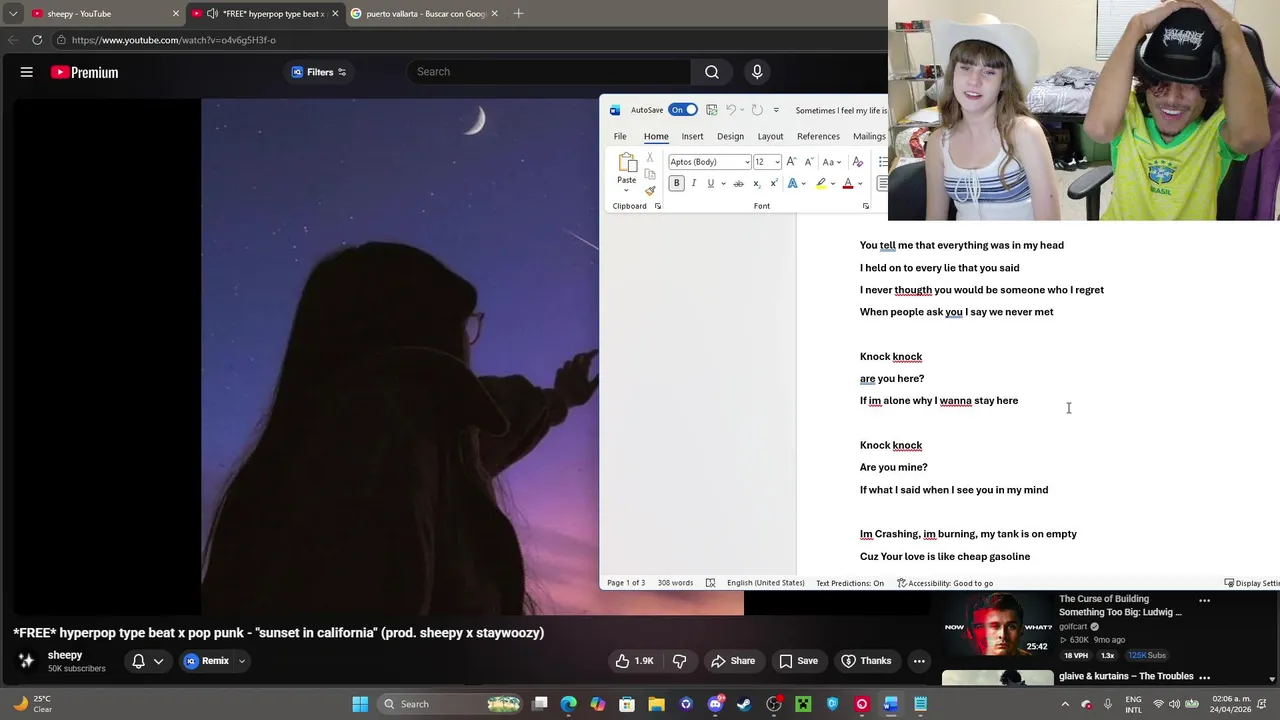Open the underline style dropdown arrow
This screenshot has width=1280, height=720.
pyautogui.click(x=723, y=184)
